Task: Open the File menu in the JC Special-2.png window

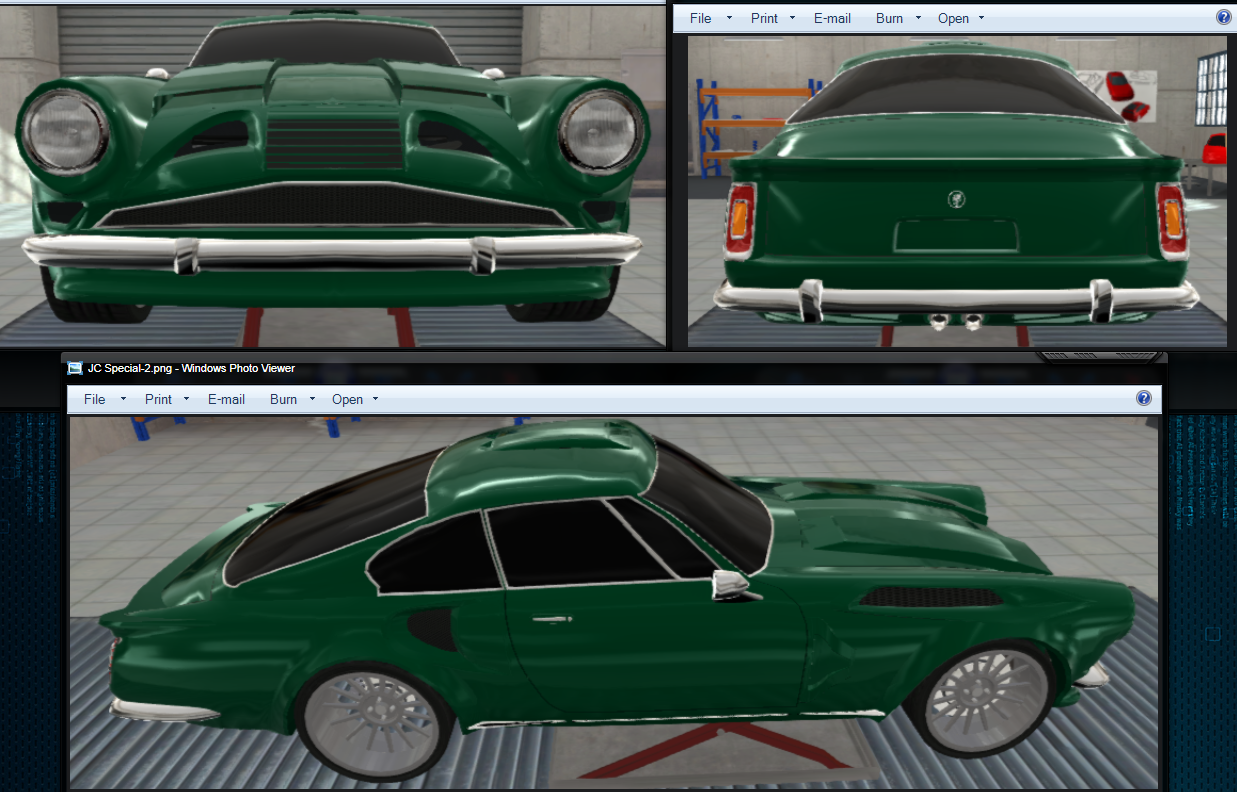Action: (x=94, y=399)
